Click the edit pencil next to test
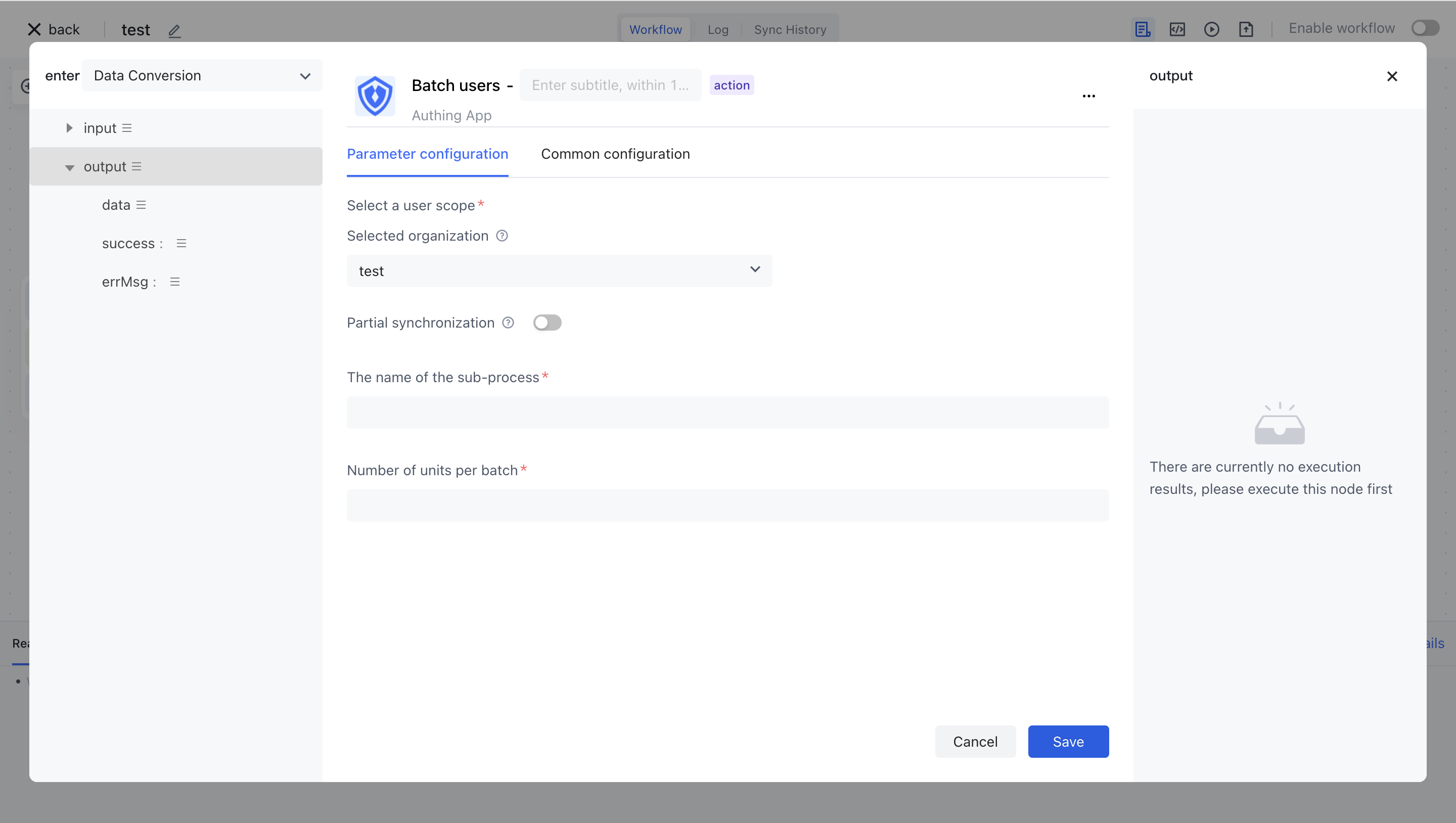Image resolution: width=1456 pixels, height=823 pixels. click(174, 30)
